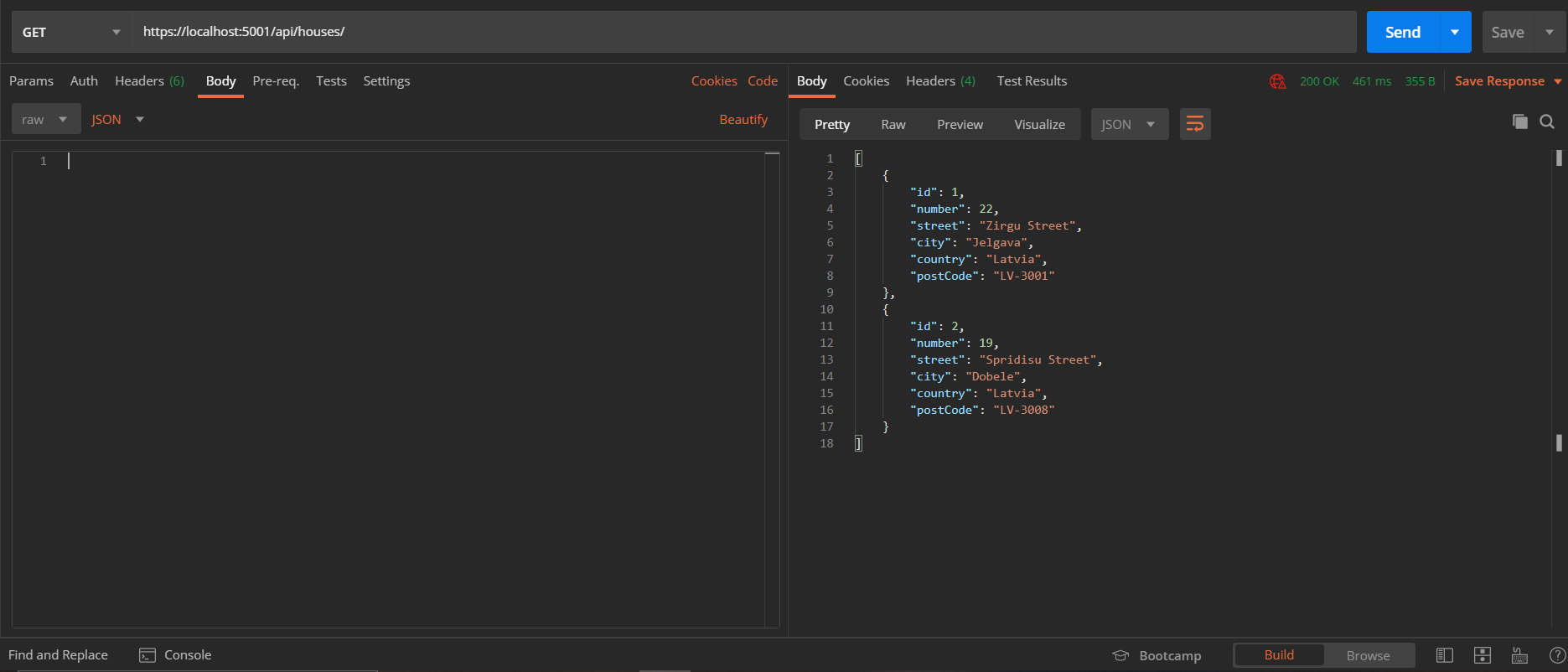The height and width of the screenshot is (672, 1568).
Task: Open the Save Response dropdown
Action: [1508, 81]
